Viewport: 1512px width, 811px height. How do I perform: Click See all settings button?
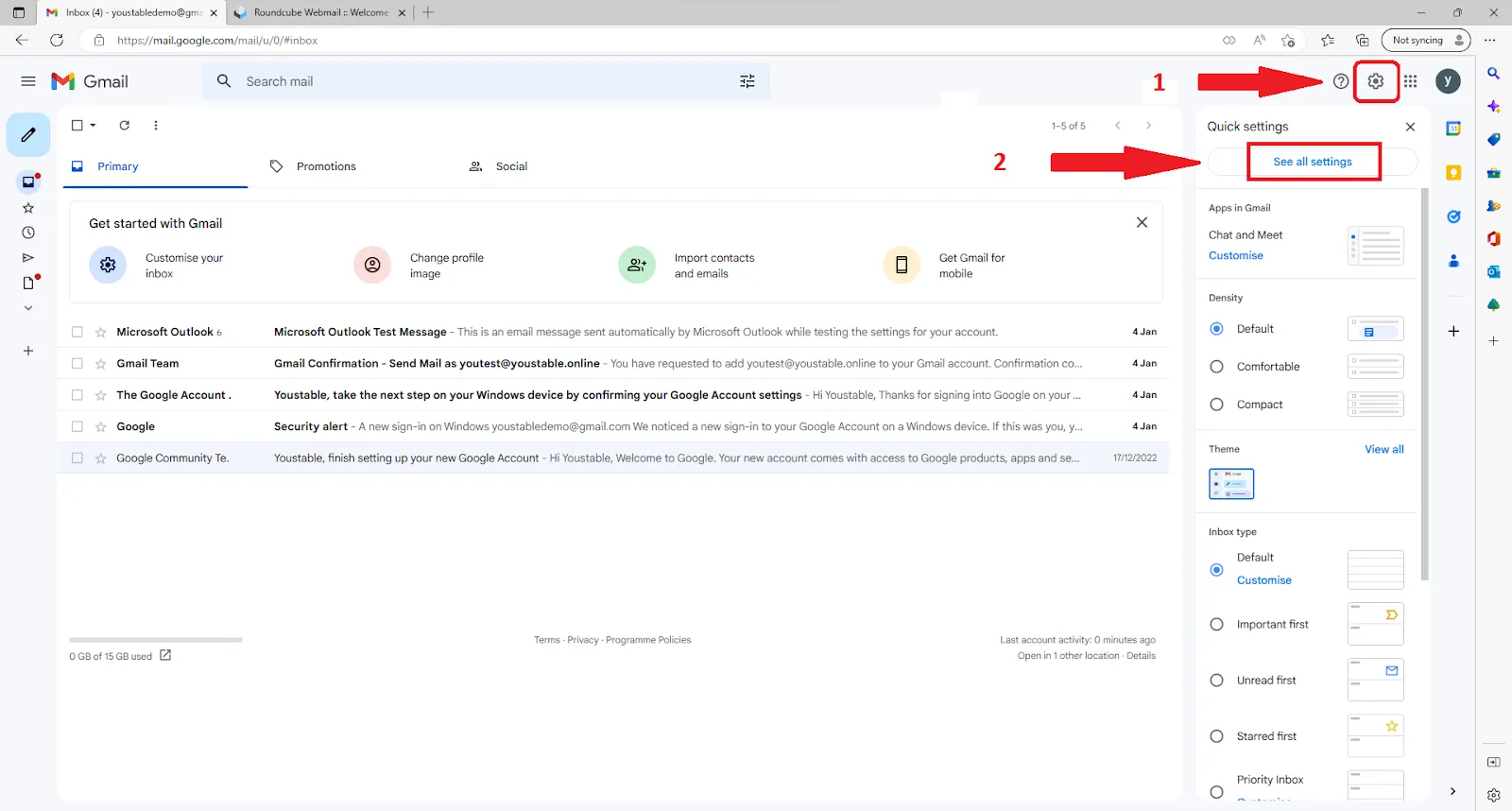point(1313,162)
